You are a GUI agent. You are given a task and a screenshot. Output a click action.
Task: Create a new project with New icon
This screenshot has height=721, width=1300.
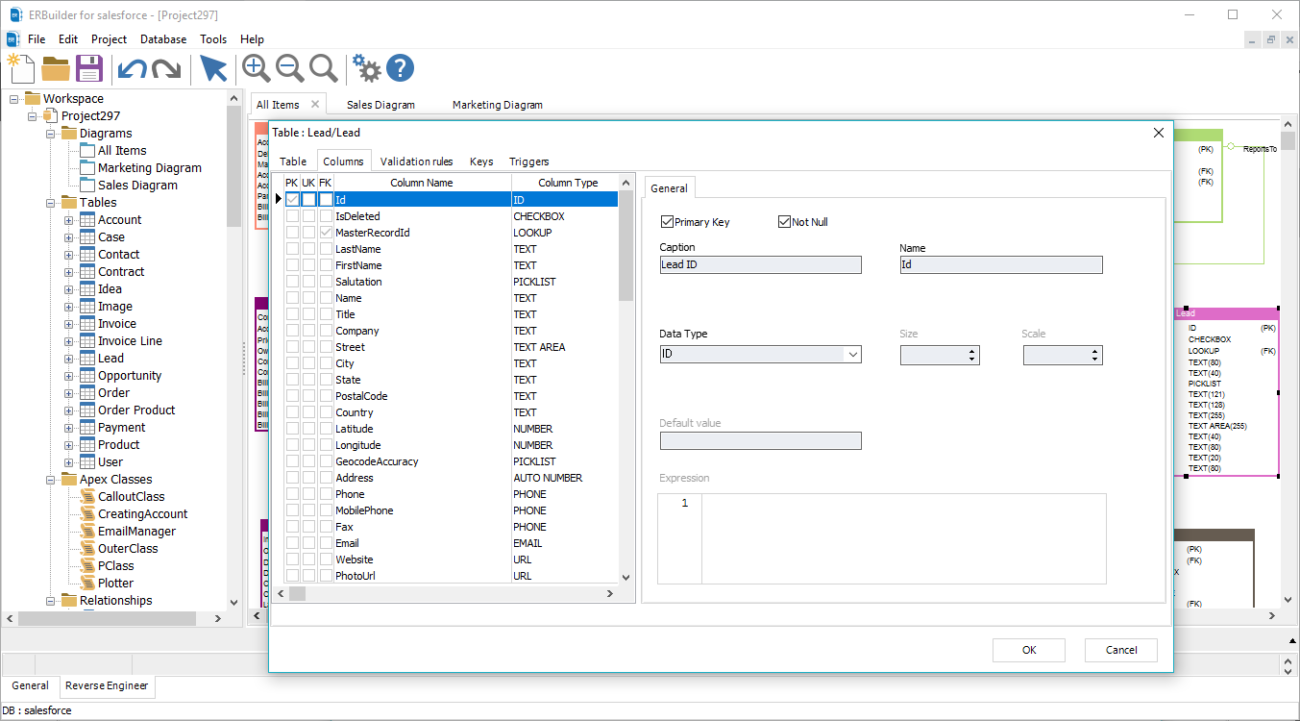(21, 69)
